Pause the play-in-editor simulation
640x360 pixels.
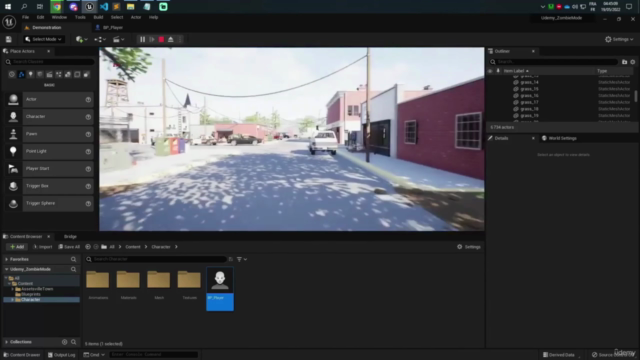coord(142,40)
